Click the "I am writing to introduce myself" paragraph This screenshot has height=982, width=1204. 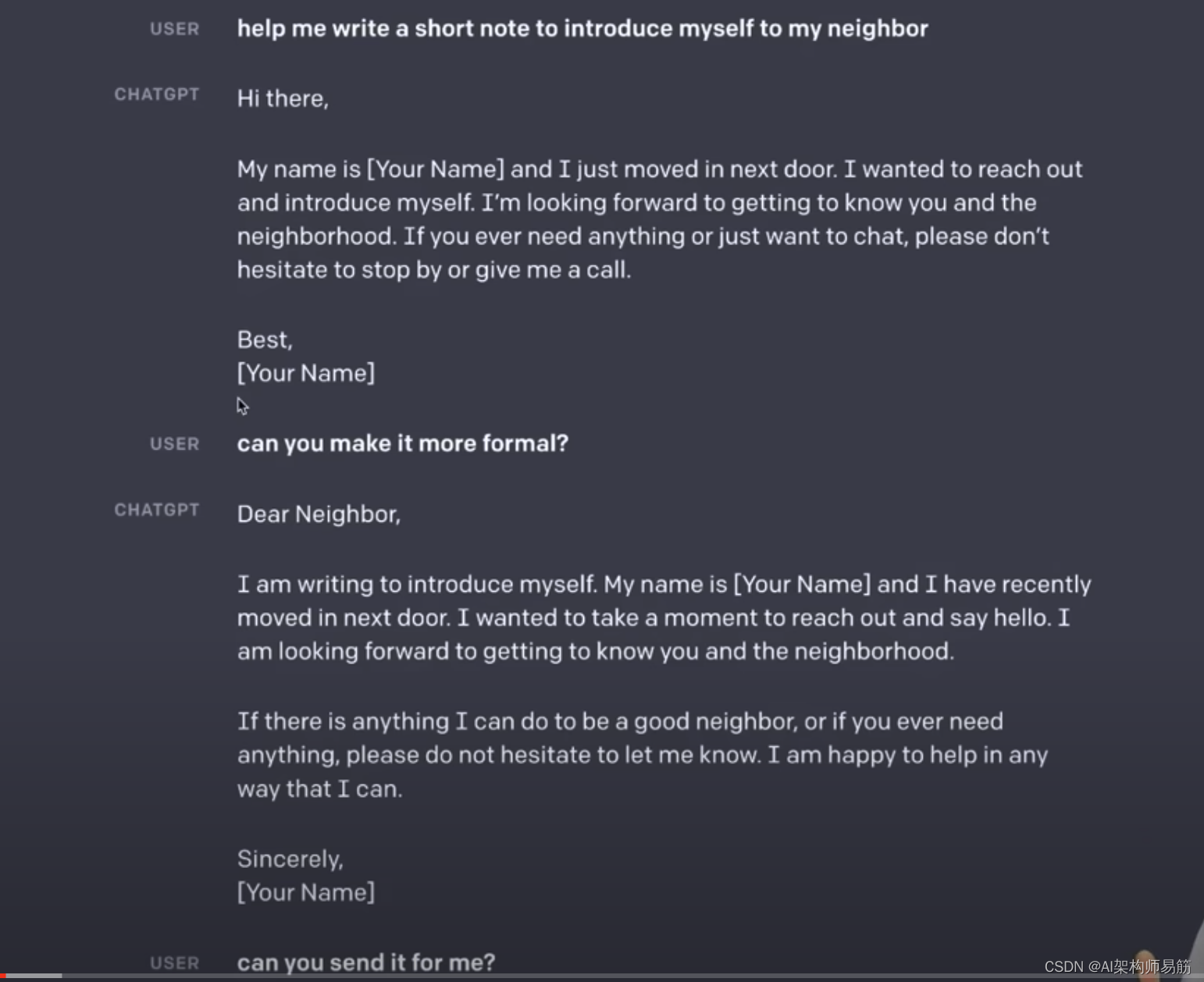(664, 617)
